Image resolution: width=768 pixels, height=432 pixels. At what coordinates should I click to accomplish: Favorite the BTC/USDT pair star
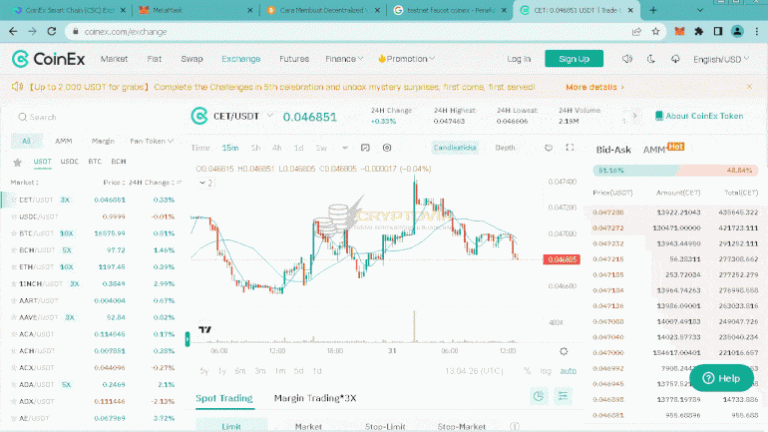click(13, 232)
